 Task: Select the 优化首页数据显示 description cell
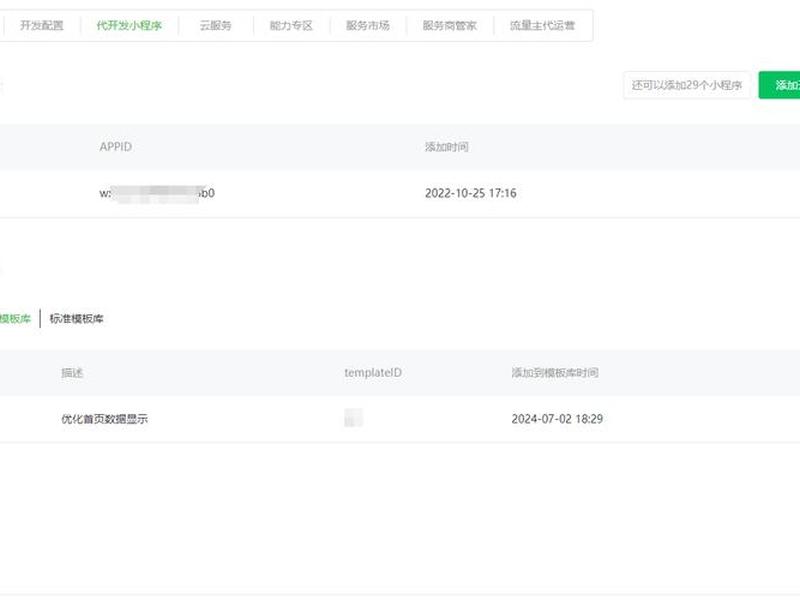(105, 419)
